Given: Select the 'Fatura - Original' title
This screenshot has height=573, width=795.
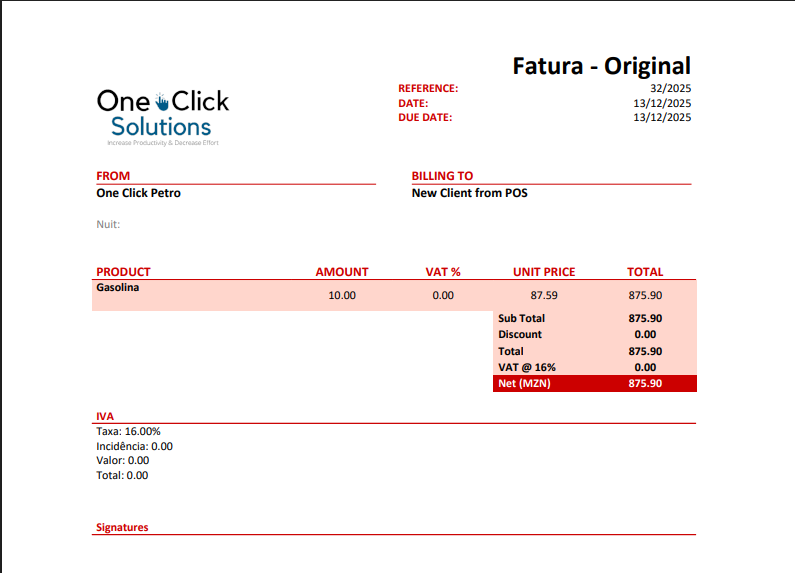Looking at the screenshot, I should click(x=601, y=66).
